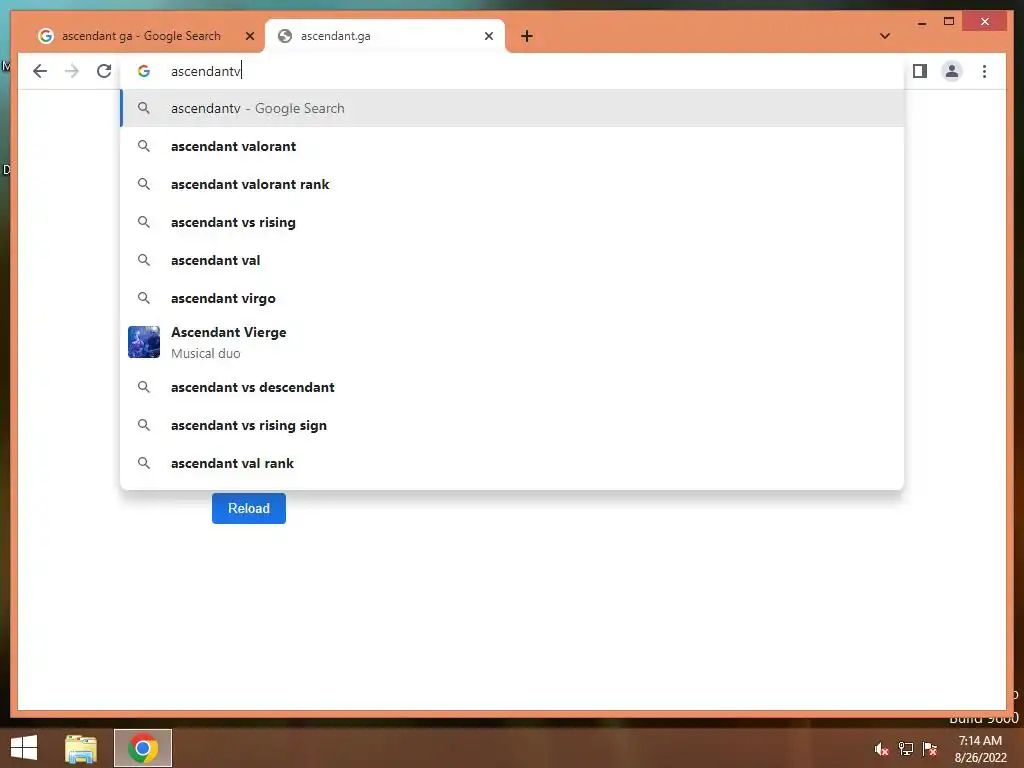The image size is (1024, 768).
Task: Choose suggestion 'ascendant val'
Action: [513, 260]
